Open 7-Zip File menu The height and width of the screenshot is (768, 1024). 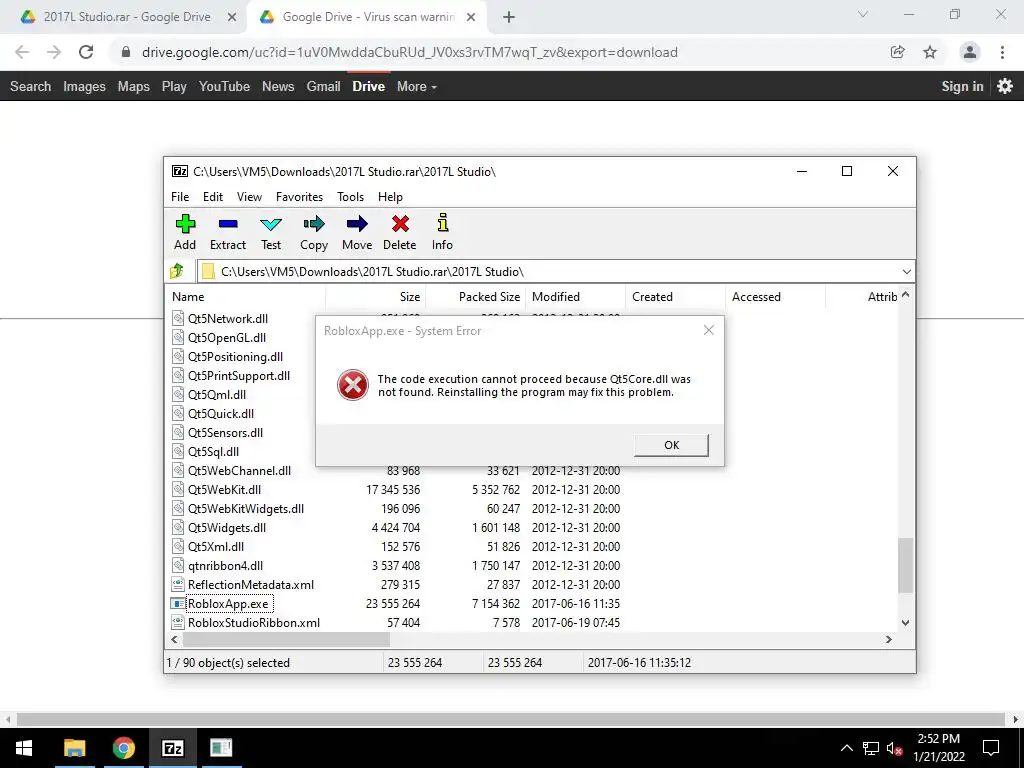coord(180,197)
